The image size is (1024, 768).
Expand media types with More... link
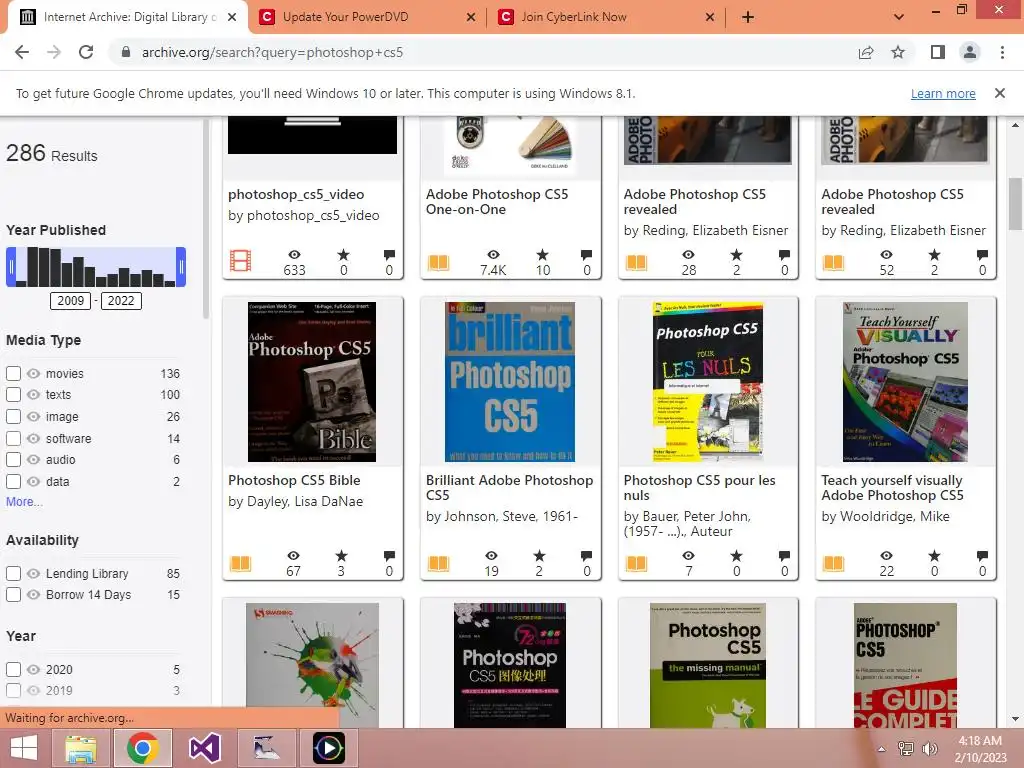click(x=24, y=502)
